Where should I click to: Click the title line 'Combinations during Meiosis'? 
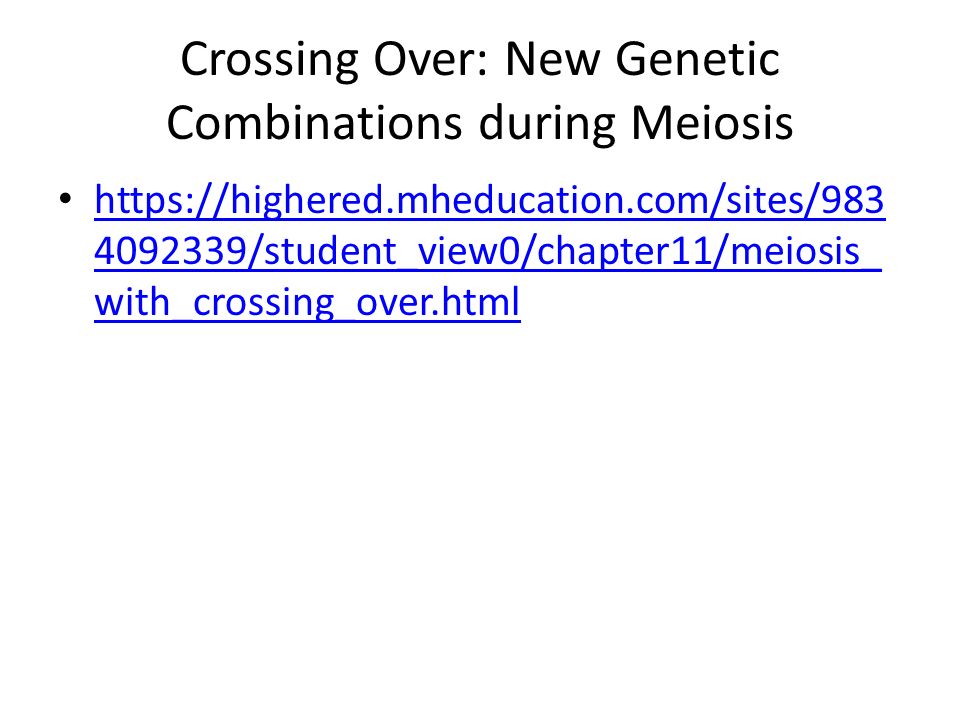tap(480, 123)
